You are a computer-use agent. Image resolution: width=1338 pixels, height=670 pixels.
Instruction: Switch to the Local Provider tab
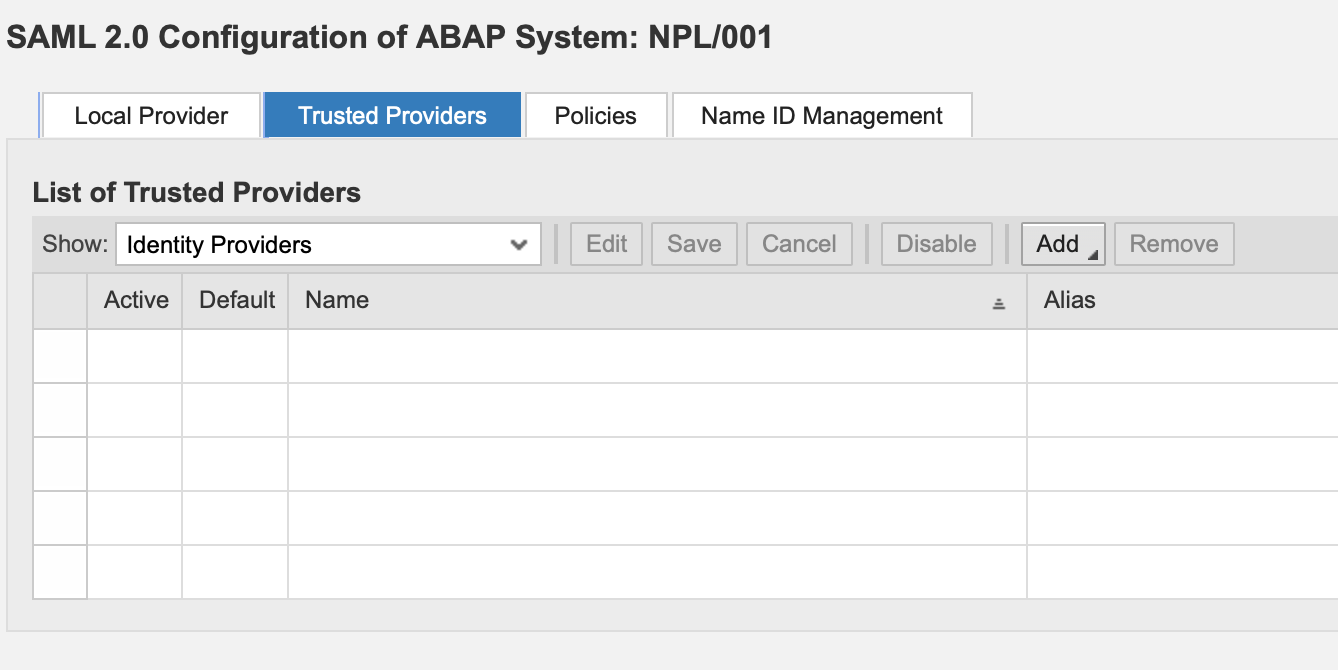151,115
